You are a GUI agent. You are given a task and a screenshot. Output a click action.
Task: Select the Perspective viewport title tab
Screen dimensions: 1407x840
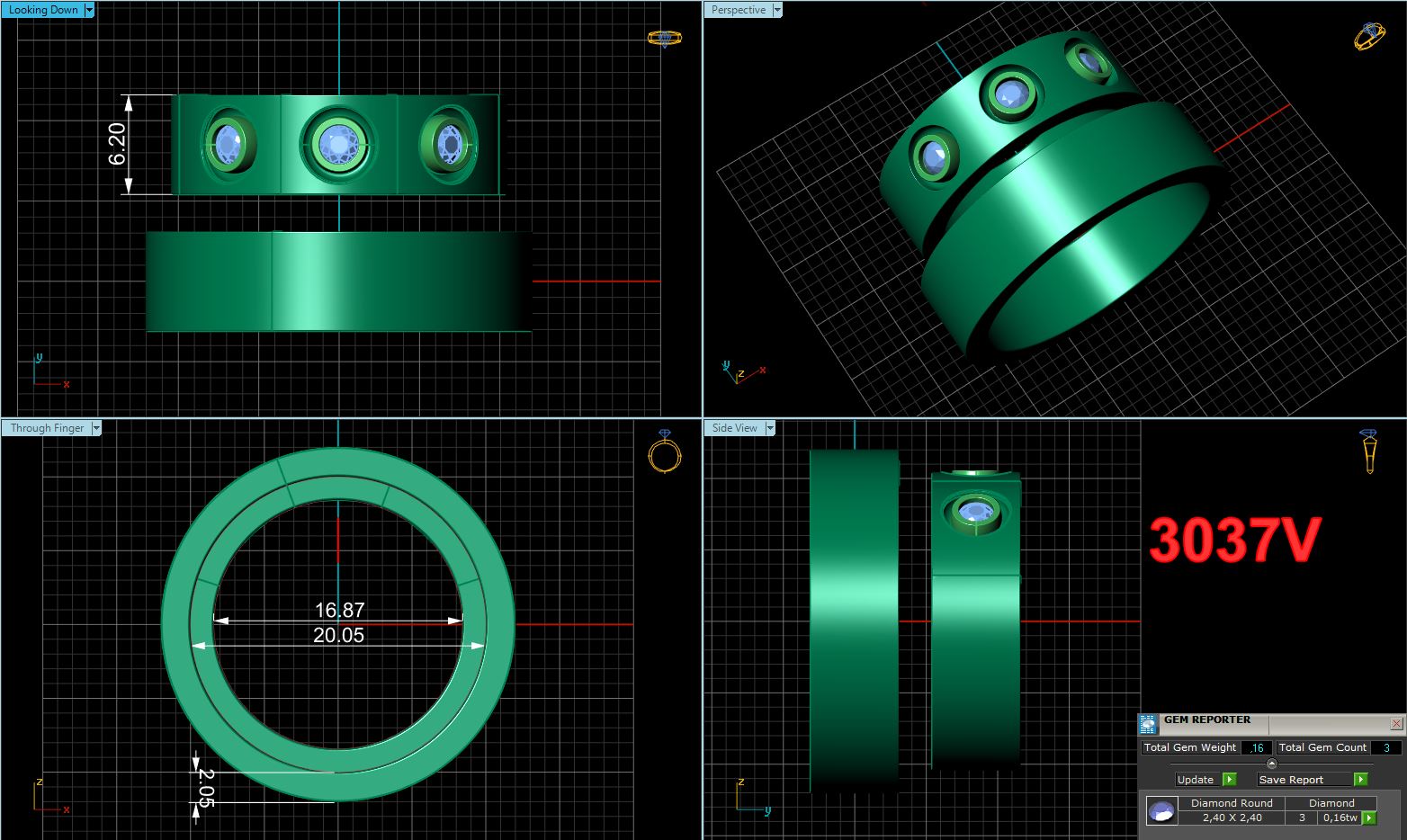(738, 10)
